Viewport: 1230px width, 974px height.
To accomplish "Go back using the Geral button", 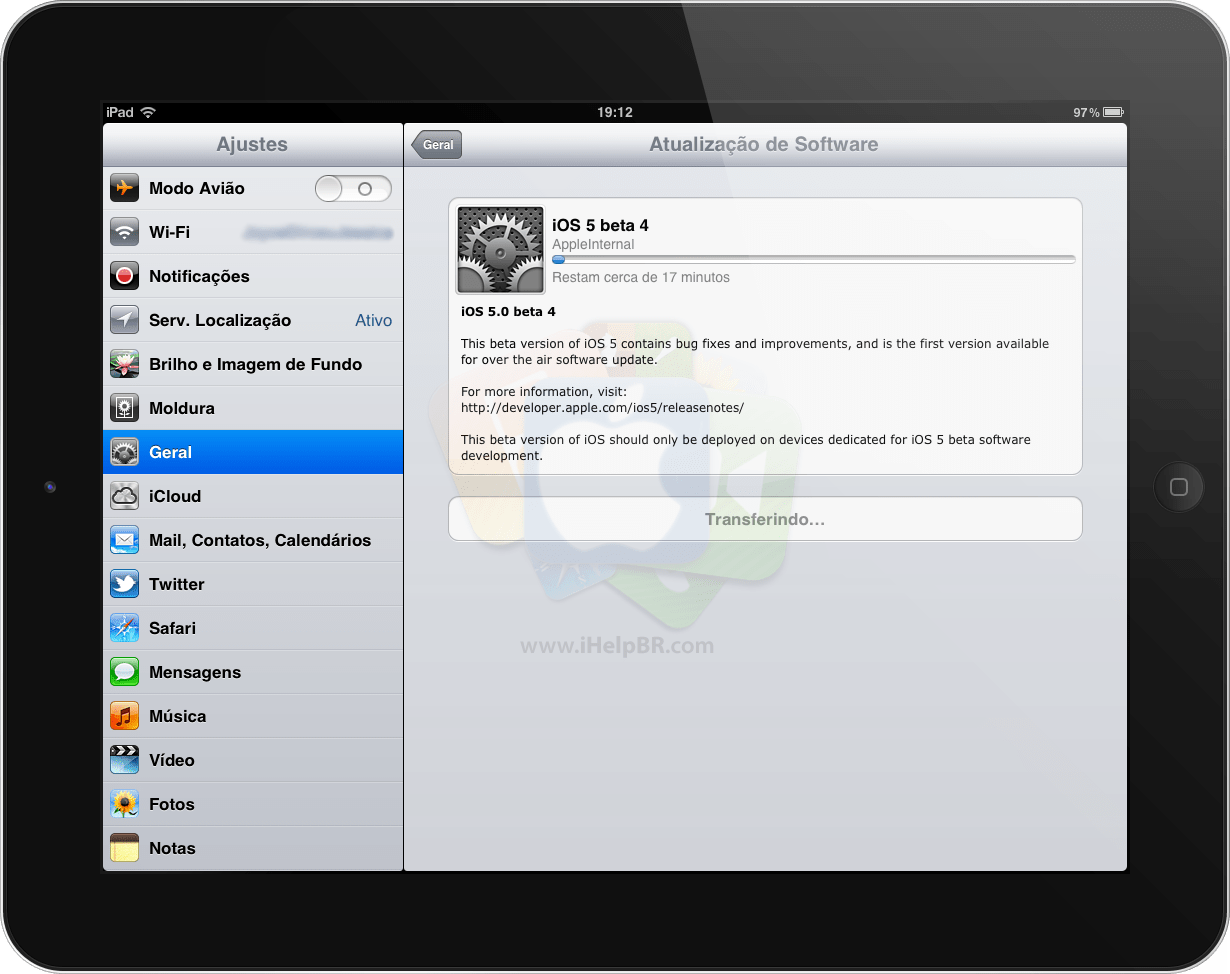I will [x=437, y=144].
